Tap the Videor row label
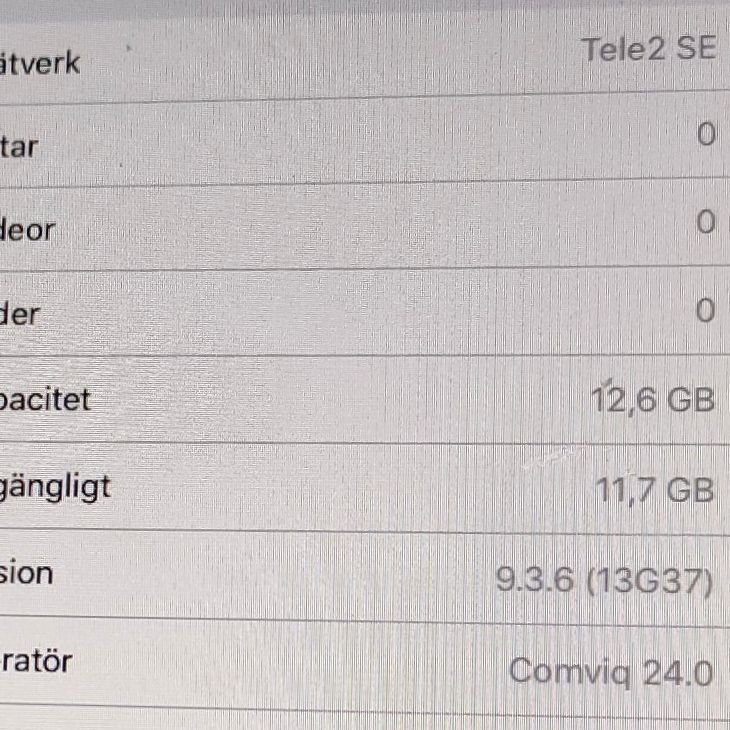Screen dimensions: 730x730 (27, 231)
